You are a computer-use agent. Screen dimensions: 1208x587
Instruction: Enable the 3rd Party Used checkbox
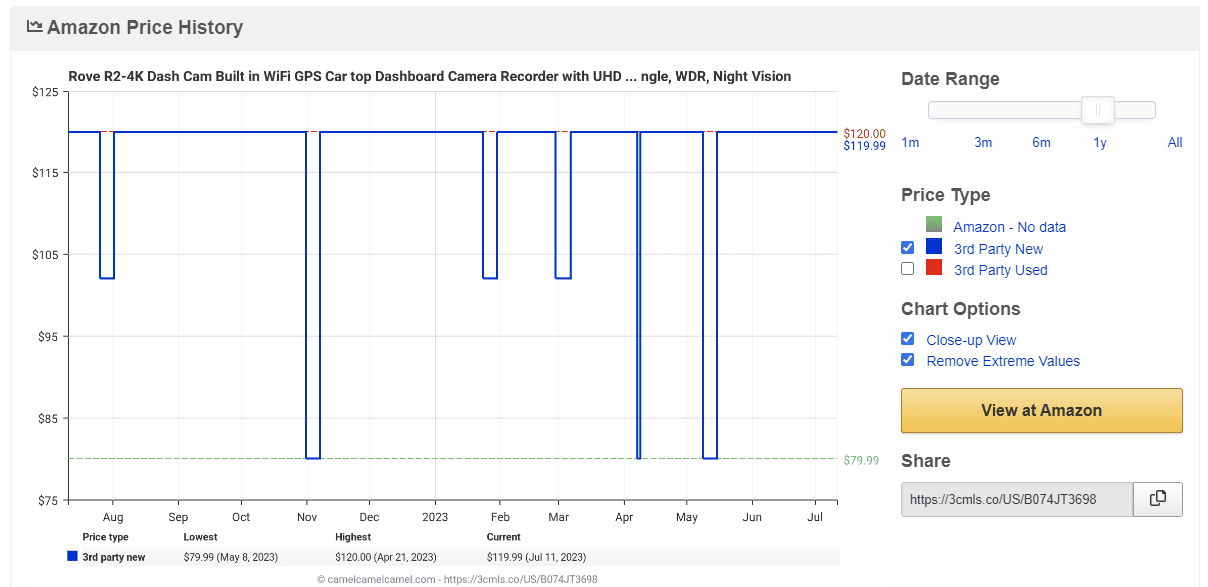[x=907, y=268]
